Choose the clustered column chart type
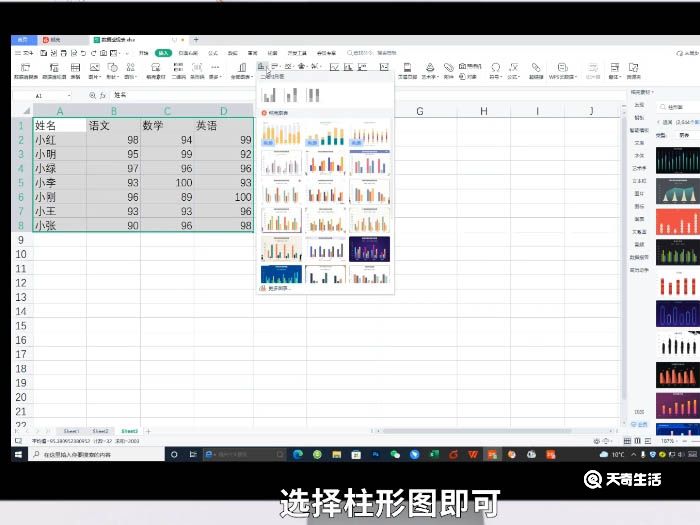Viewport: 700px width, 525px height. pyautogui.click(x=269, y=95)
